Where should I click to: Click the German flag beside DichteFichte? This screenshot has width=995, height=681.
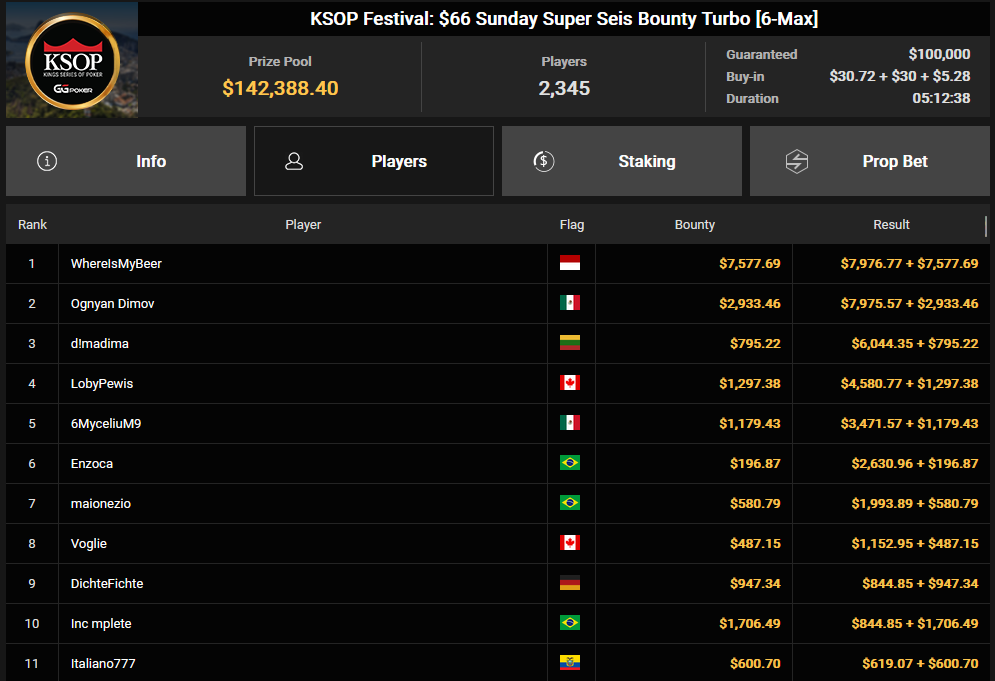click(570, 583)
